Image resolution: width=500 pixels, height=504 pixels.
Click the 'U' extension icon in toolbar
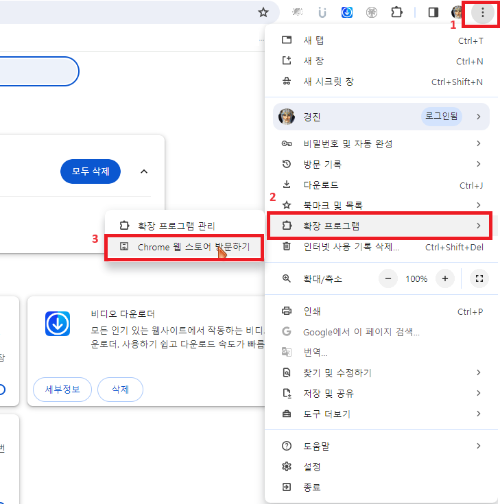[x=322, y=13]
